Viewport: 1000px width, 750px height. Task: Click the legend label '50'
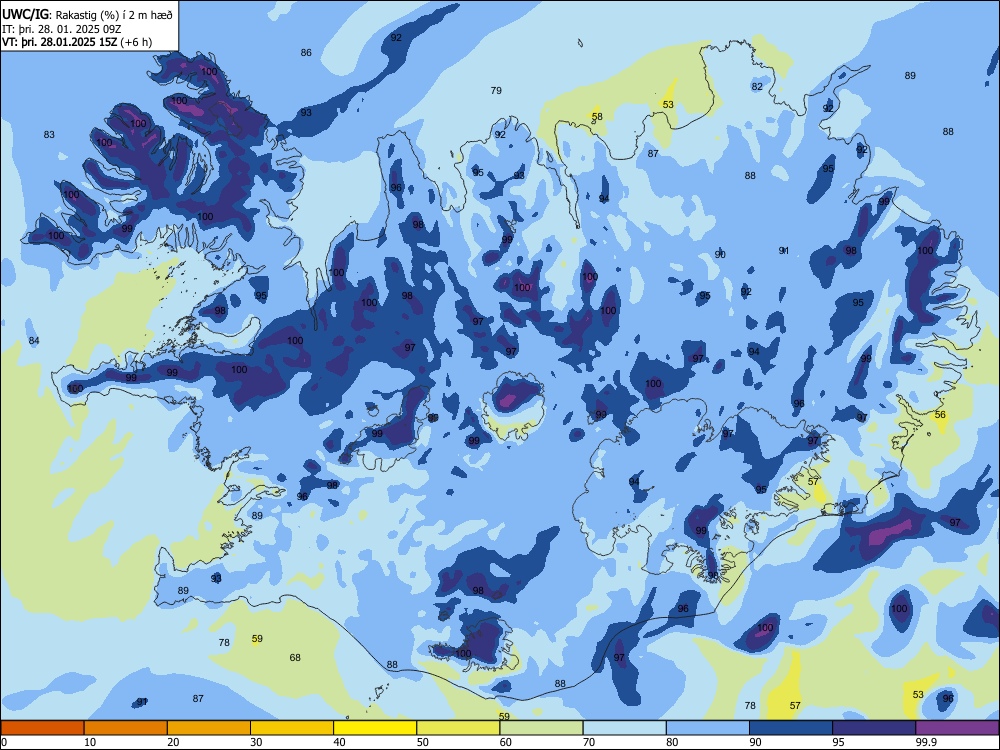[423, 742]
